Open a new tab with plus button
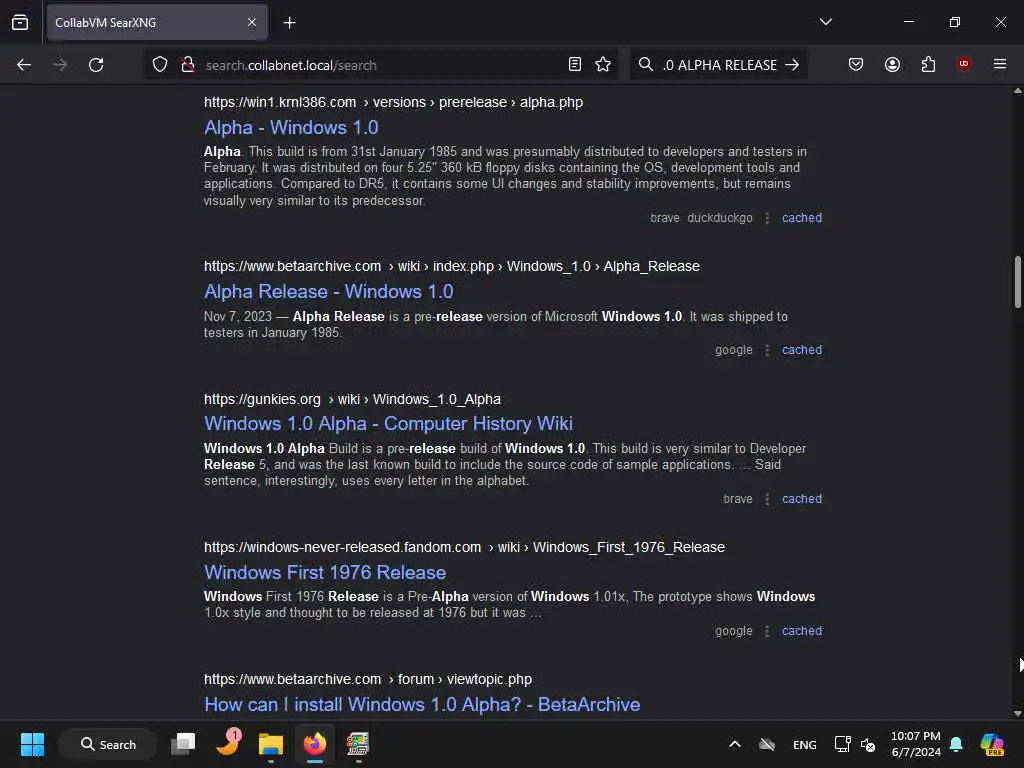 click(289, 23)
